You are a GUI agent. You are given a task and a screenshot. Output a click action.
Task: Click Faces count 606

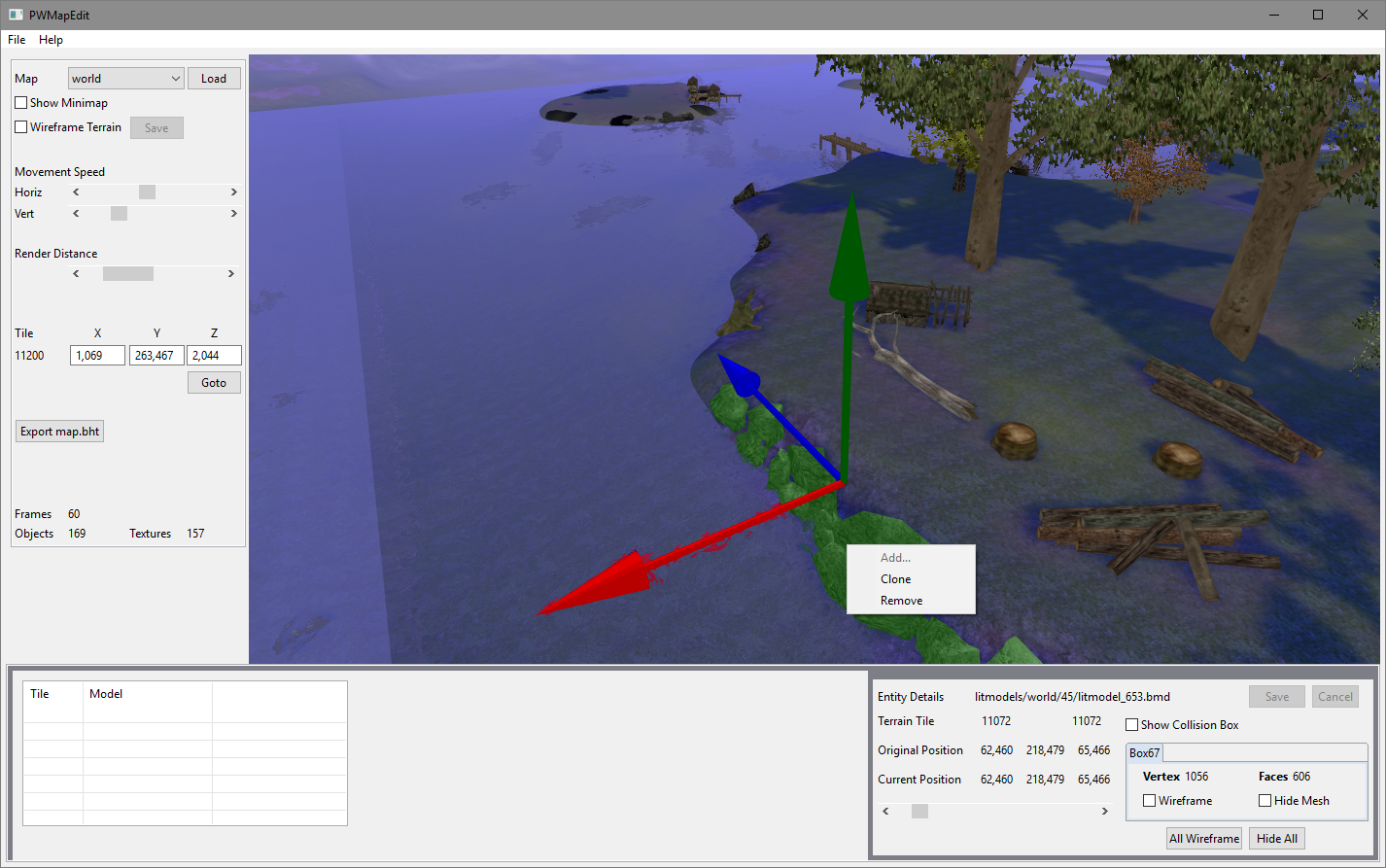click(x=1301, y=777)
